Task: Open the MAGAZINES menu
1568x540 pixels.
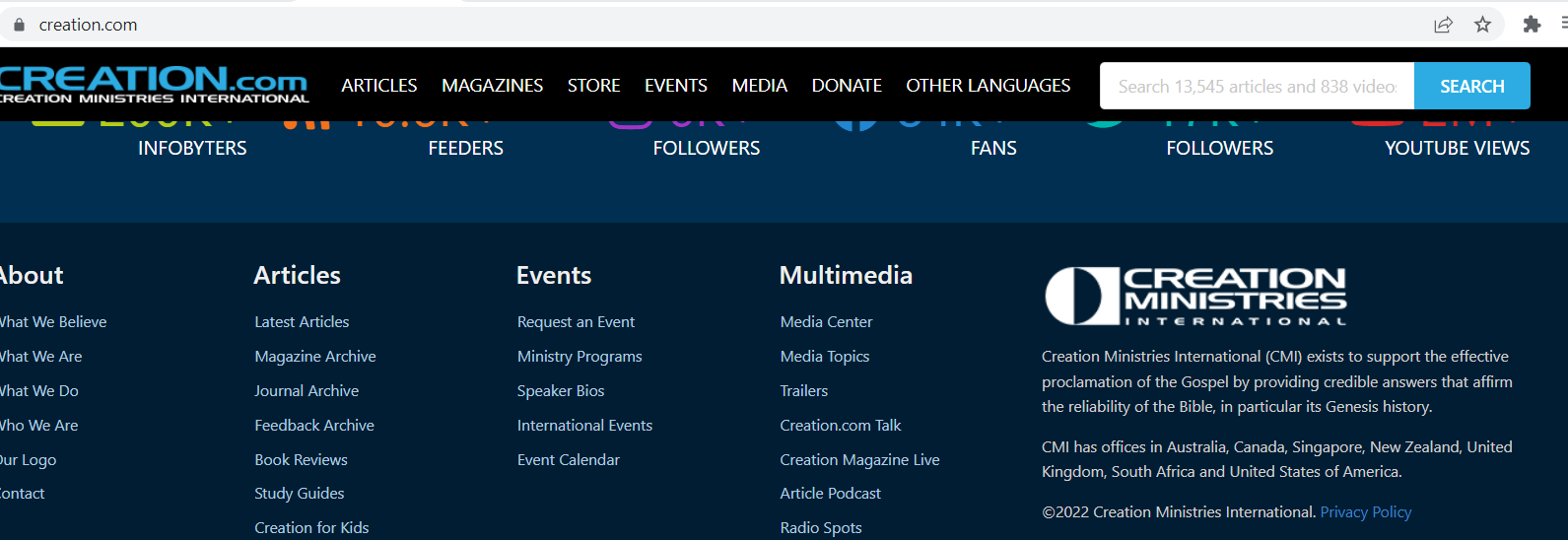Action: pyautogui.click(x=493, y=86)
